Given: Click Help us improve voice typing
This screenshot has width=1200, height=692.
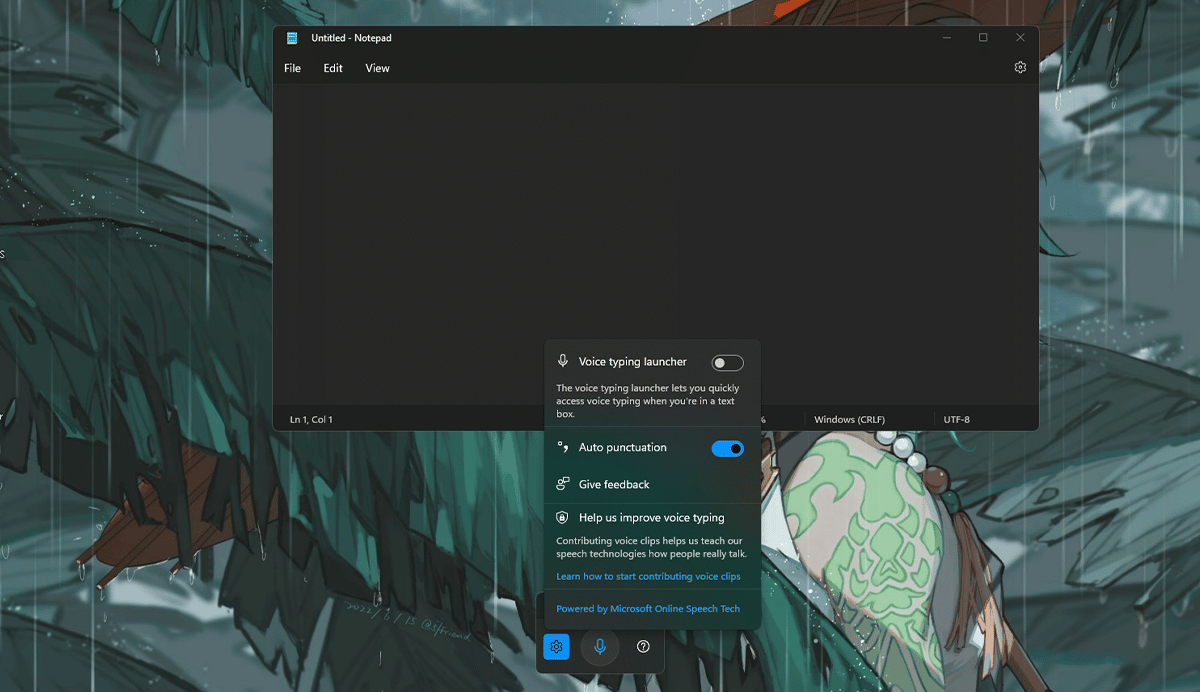Looking at the screenshot, I should pyautogui.click(x=651, y=518).
